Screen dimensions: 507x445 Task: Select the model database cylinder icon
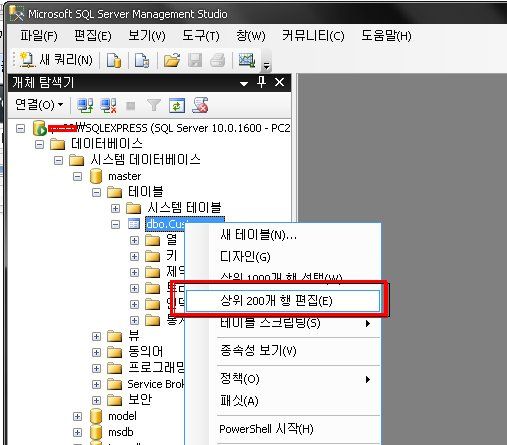point(96,416)
